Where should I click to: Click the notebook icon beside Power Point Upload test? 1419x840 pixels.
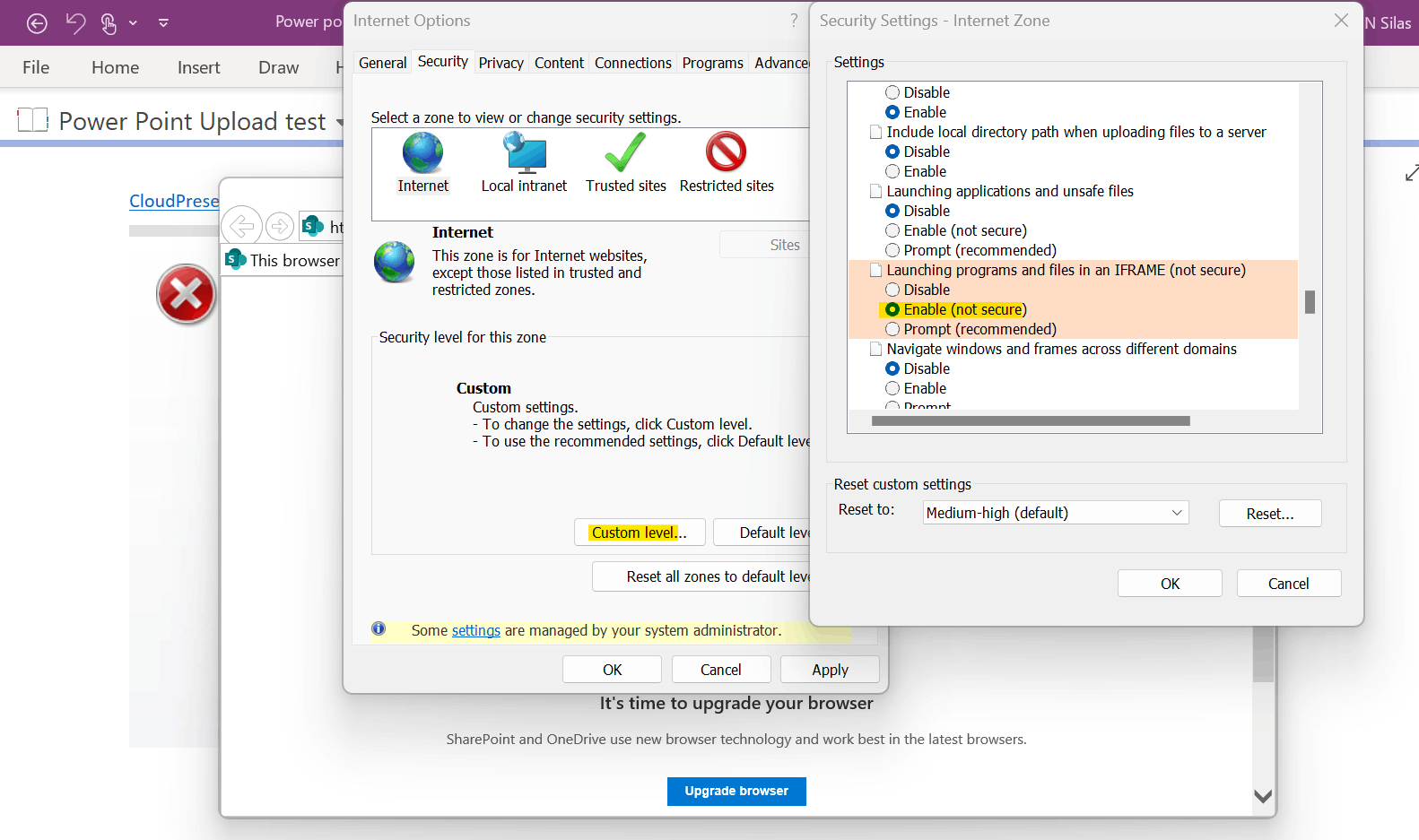(x=33, y=120)
